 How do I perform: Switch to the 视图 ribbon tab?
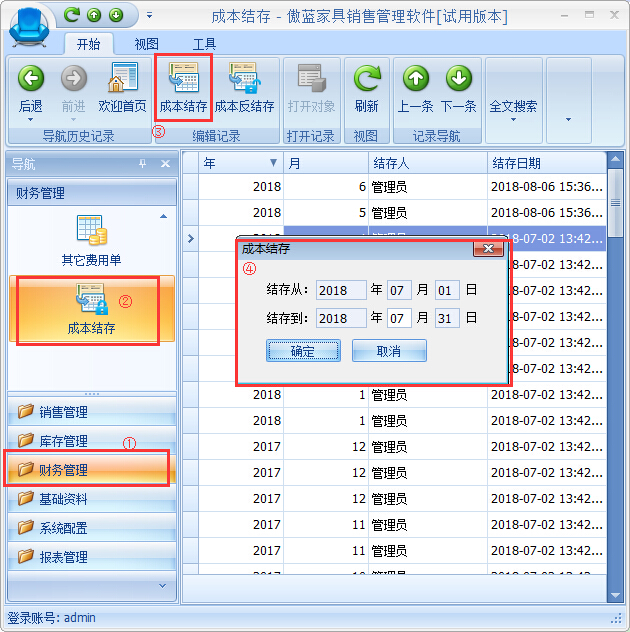[x=147, y=44]
